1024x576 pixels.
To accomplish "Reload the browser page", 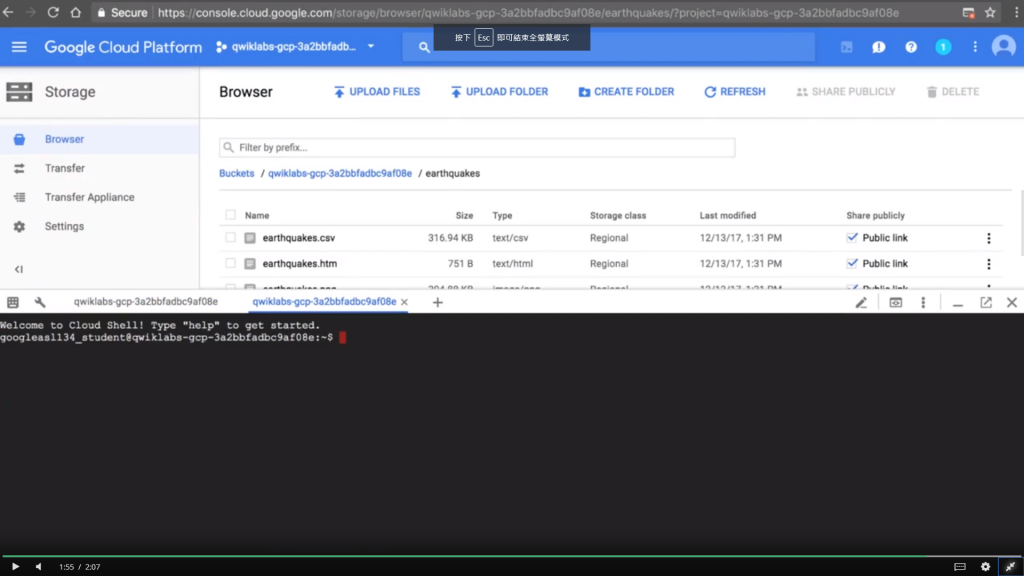I will [x=53, y=12].
